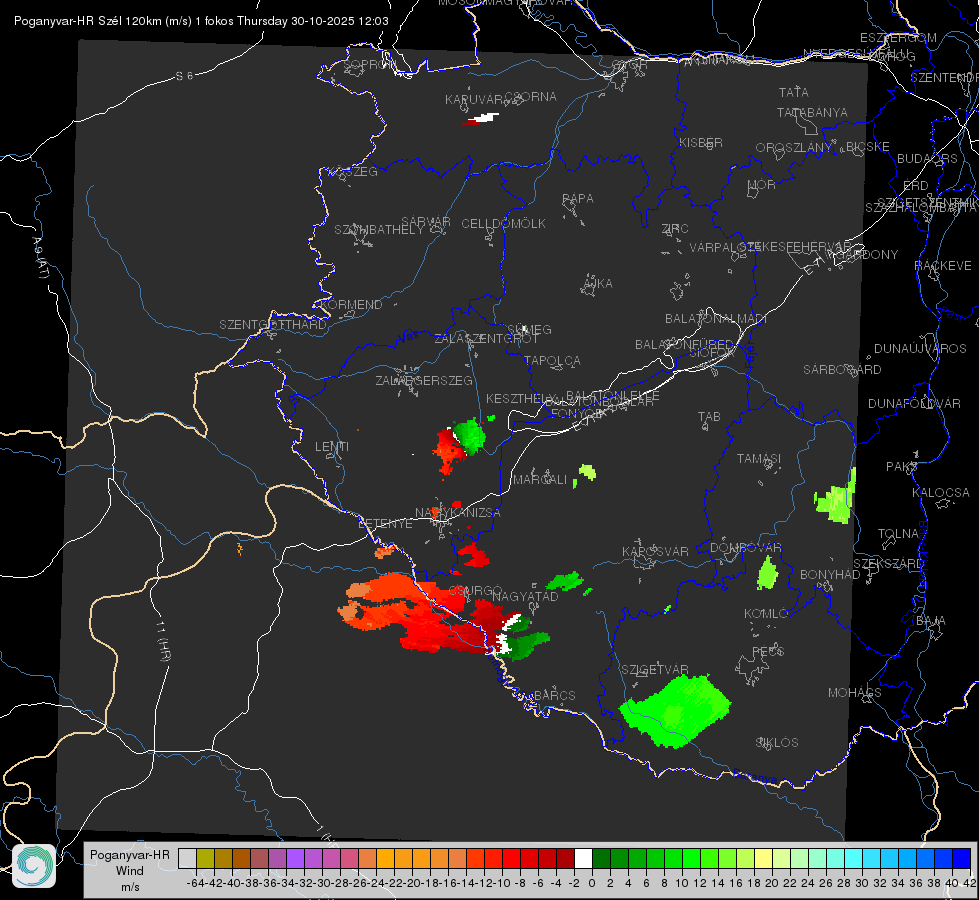This screenshot has width=979, height=900.
Task: Click the SOPRON town label
Action: click(369, 64)
